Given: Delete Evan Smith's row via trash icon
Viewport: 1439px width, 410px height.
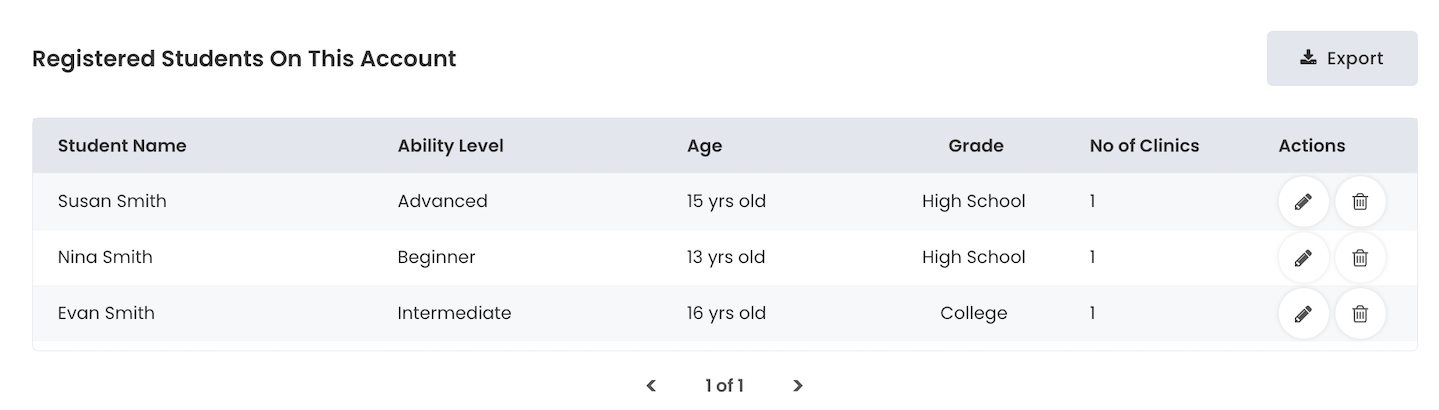Looking at the screenshot, I should tap(1360, 314).
